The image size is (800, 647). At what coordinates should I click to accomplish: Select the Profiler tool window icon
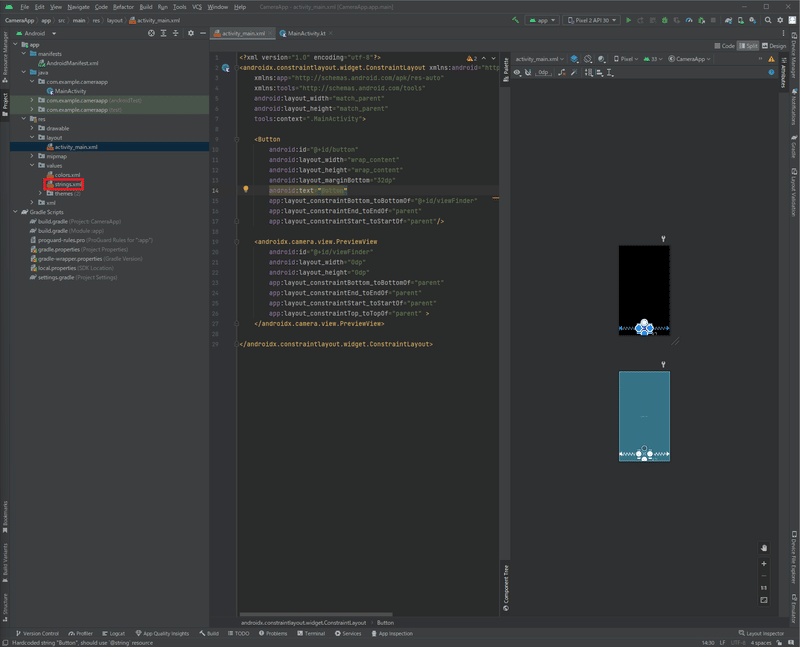pyautogui.click(x=81, y=633)
